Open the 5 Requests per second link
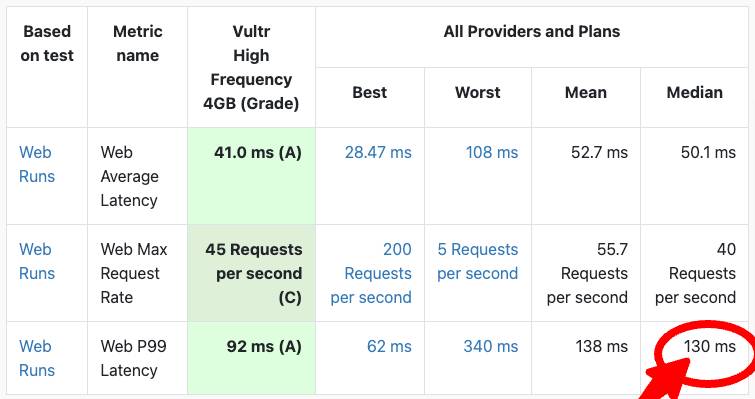The height and width of the screenshot is (399, 755). click(478, 261)
